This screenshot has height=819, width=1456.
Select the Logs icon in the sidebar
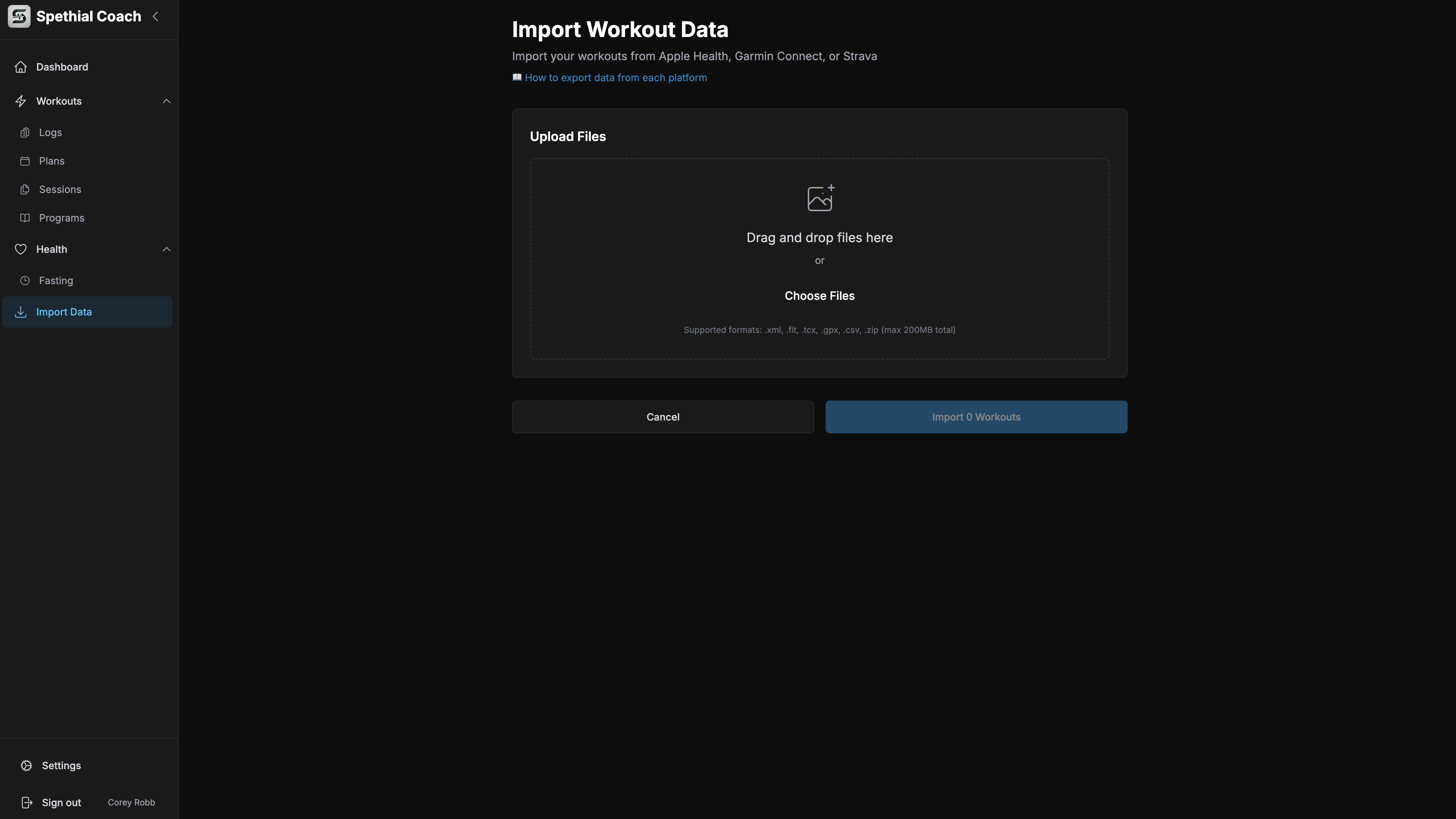(x=25, y=132)
